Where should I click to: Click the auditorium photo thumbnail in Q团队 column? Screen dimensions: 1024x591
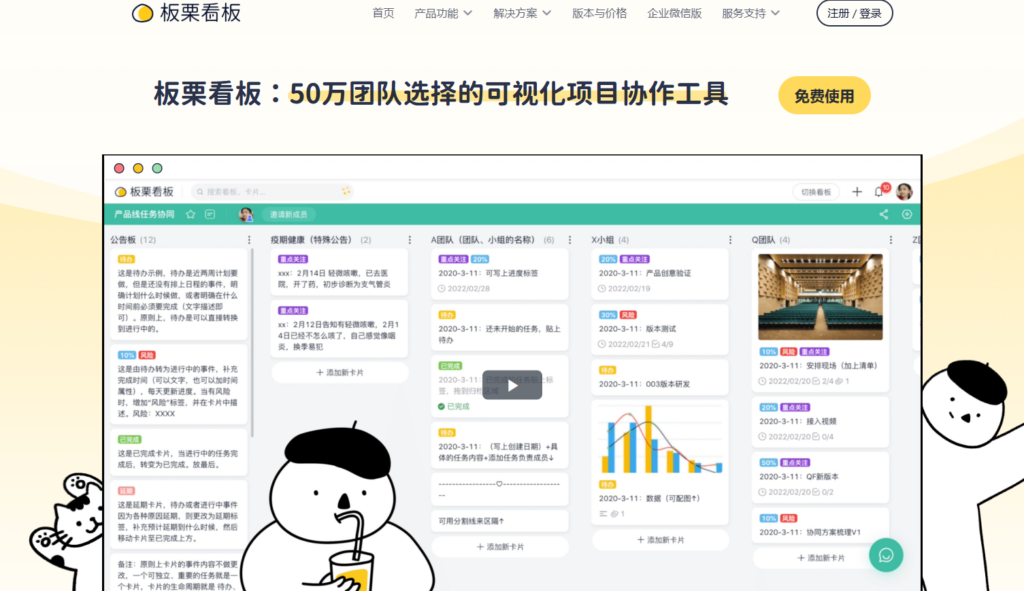(x=820, y=296)
